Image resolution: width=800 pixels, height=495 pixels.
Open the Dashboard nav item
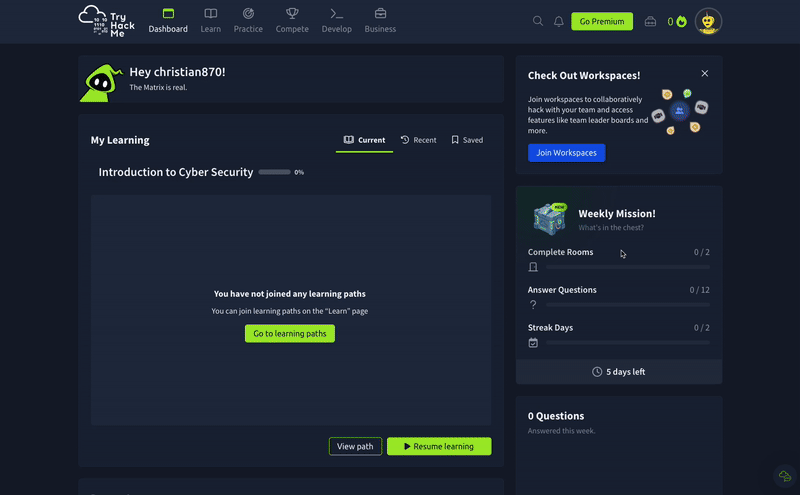pos(168,21)
